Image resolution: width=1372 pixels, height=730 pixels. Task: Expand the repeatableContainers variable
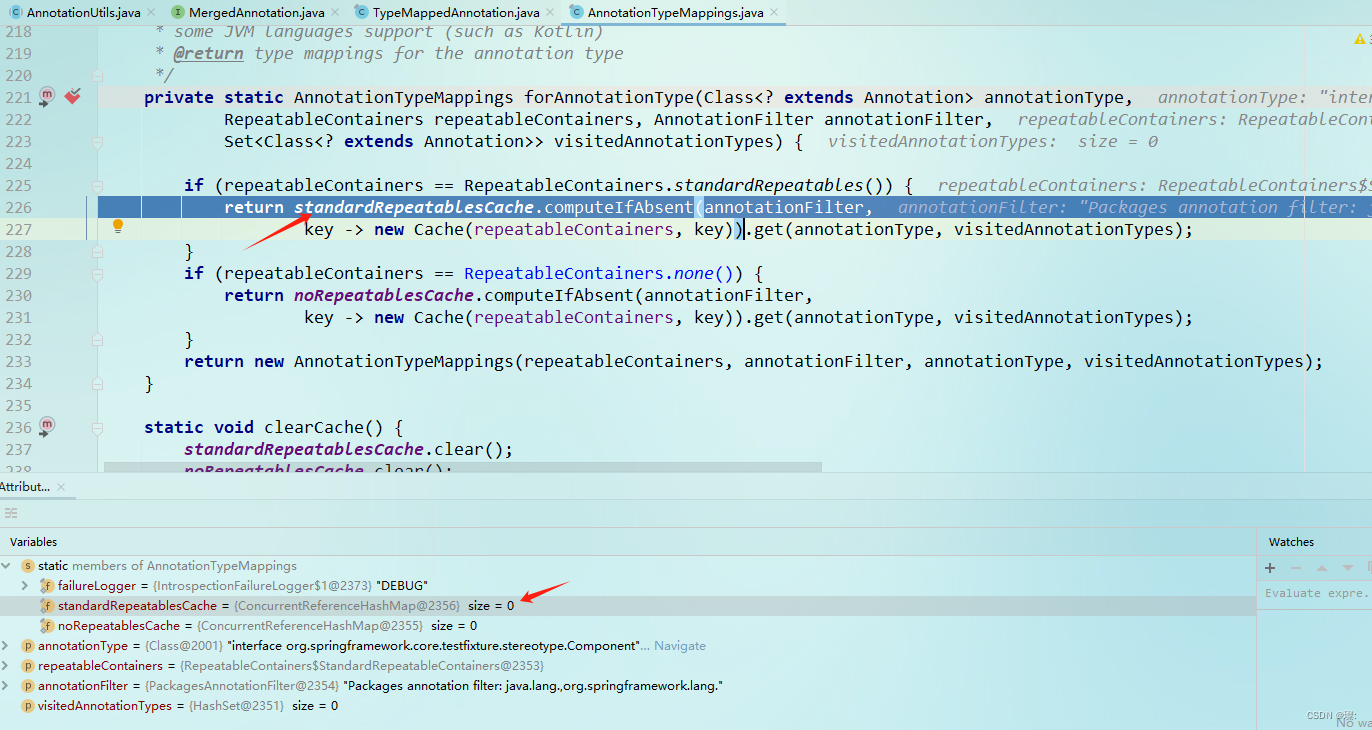click(x=7, y=666)
